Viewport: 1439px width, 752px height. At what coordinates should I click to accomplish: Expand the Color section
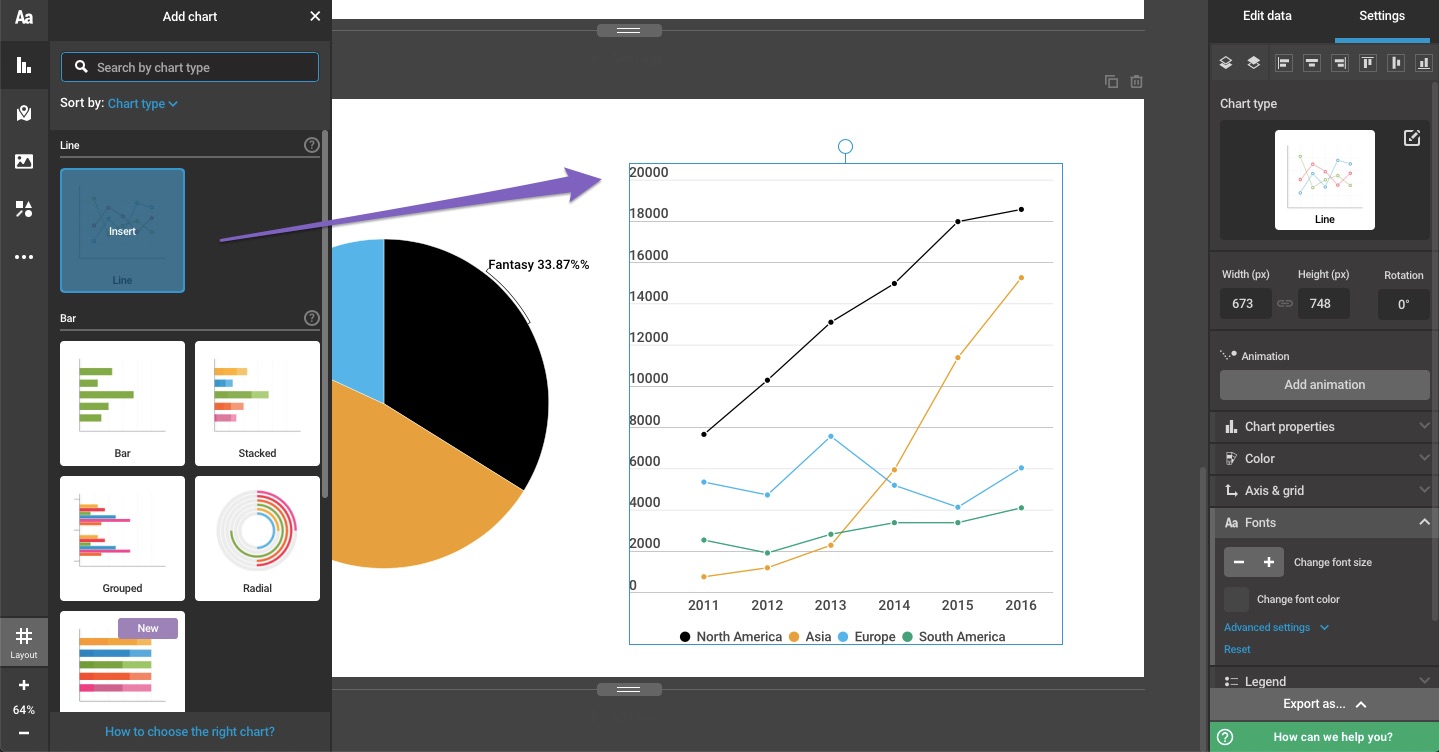[1324, 458]
